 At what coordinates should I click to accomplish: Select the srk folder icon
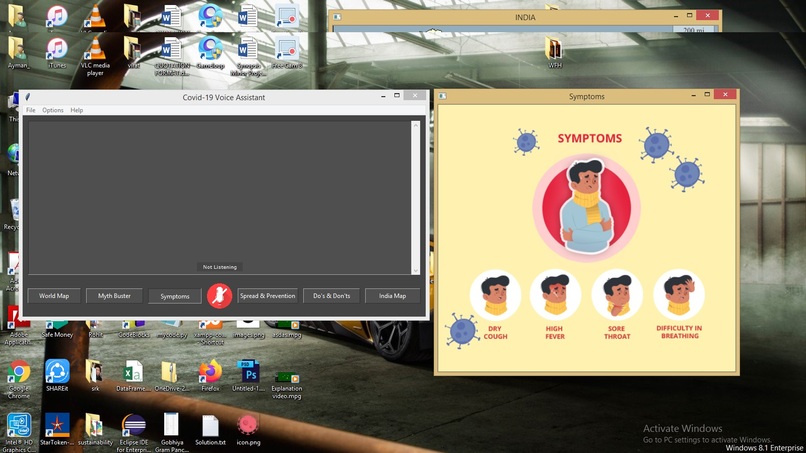(x=95, y=376)
